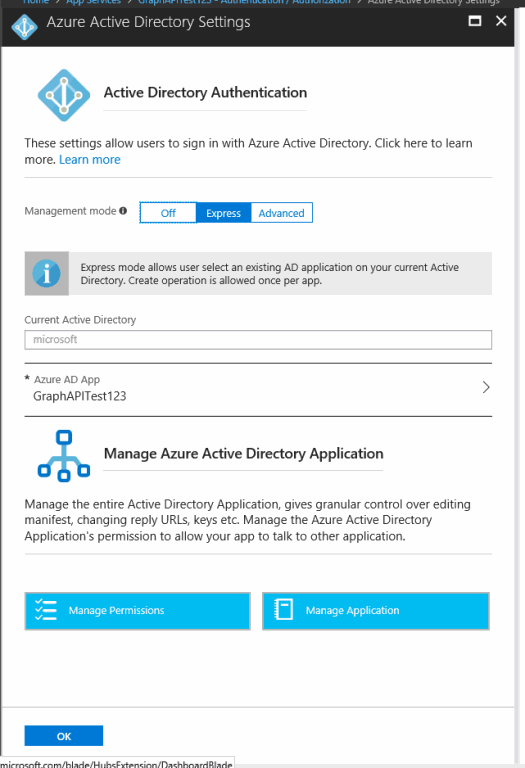525x768 pixels.
Task: Expand the Azure AD App chevron
Action: 486,387
